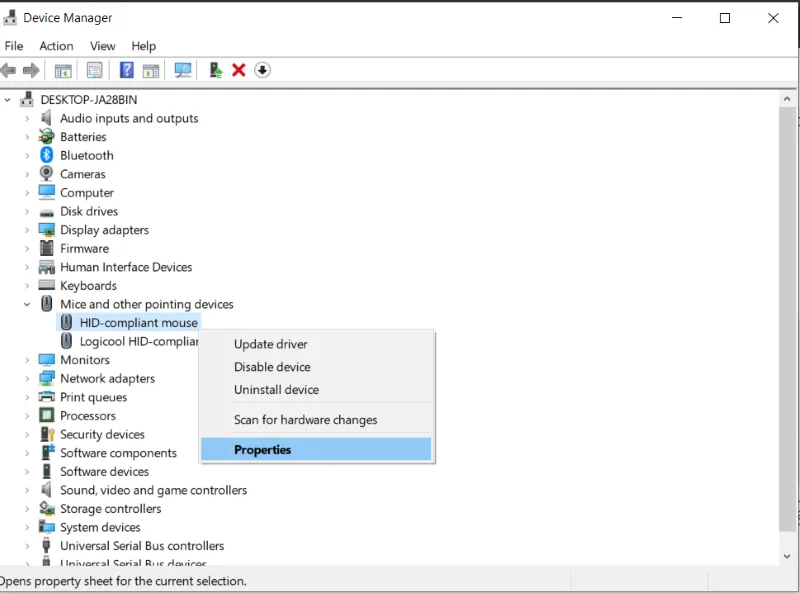This screenshot has height=594, width=800.
Task: Open the Action menu
Action: pyautogui.click(x=56, y=45)
